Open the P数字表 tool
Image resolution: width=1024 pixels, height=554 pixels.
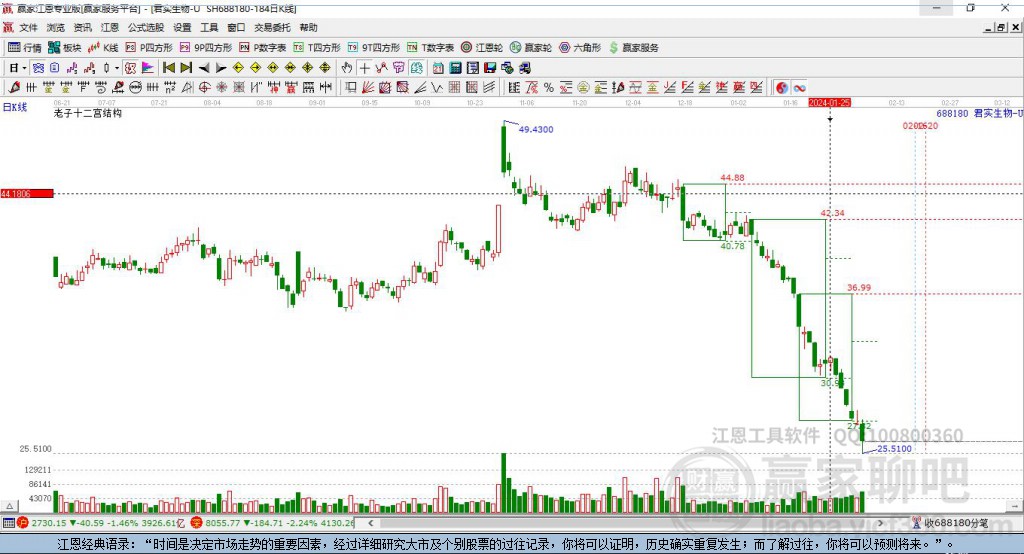coord(263,48)
